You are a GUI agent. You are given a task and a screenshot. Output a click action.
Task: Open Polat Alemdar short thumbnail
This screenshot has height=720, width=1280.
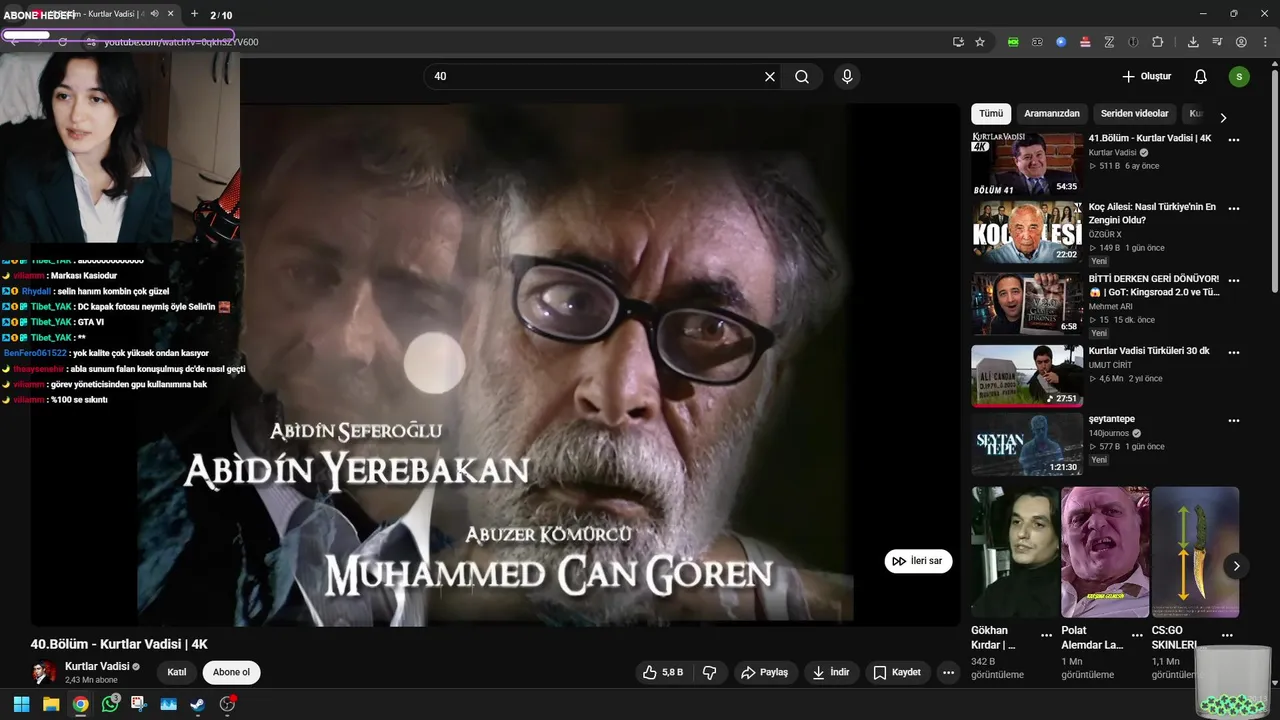tap(1105, 552)
